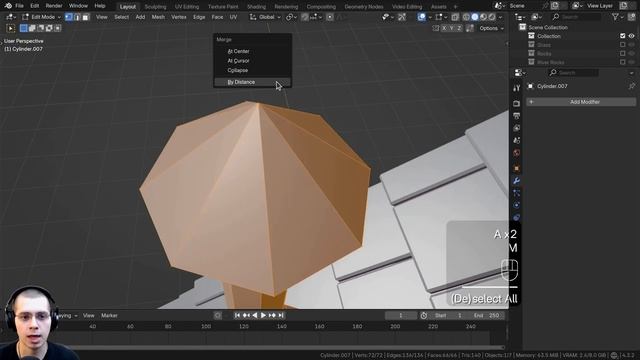Click the Blender logo icon
Screen dimensions: 640x360
click(8, 6)
